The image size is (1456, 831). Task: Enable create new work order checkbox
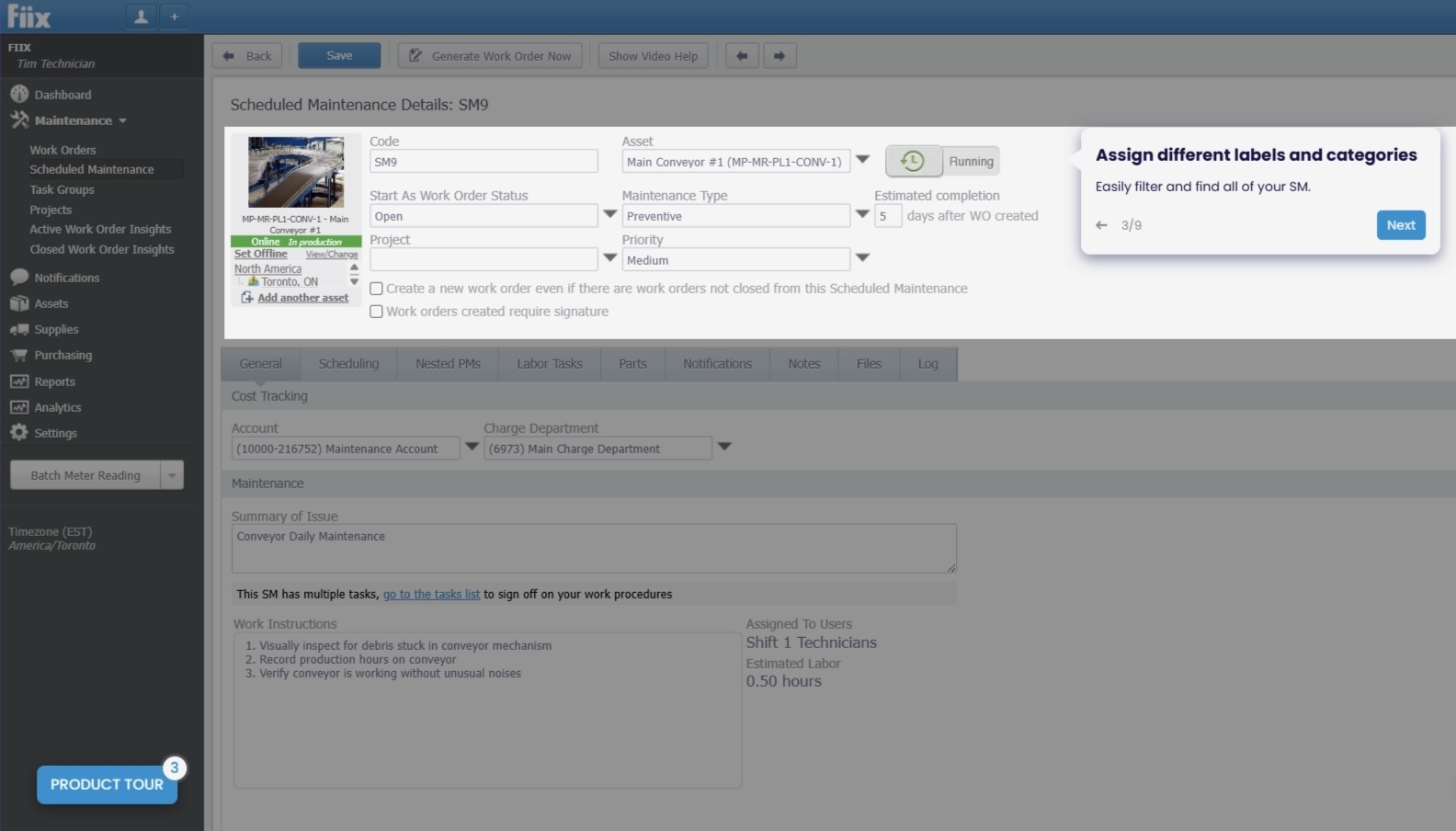coord(376,289)
